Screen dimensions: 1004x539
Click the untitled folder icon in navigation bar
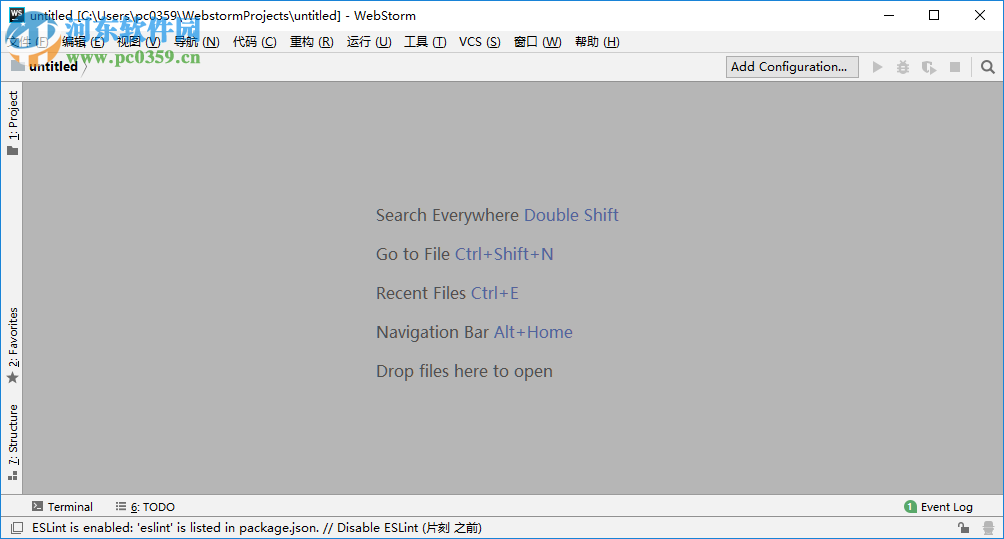(18, 65)
